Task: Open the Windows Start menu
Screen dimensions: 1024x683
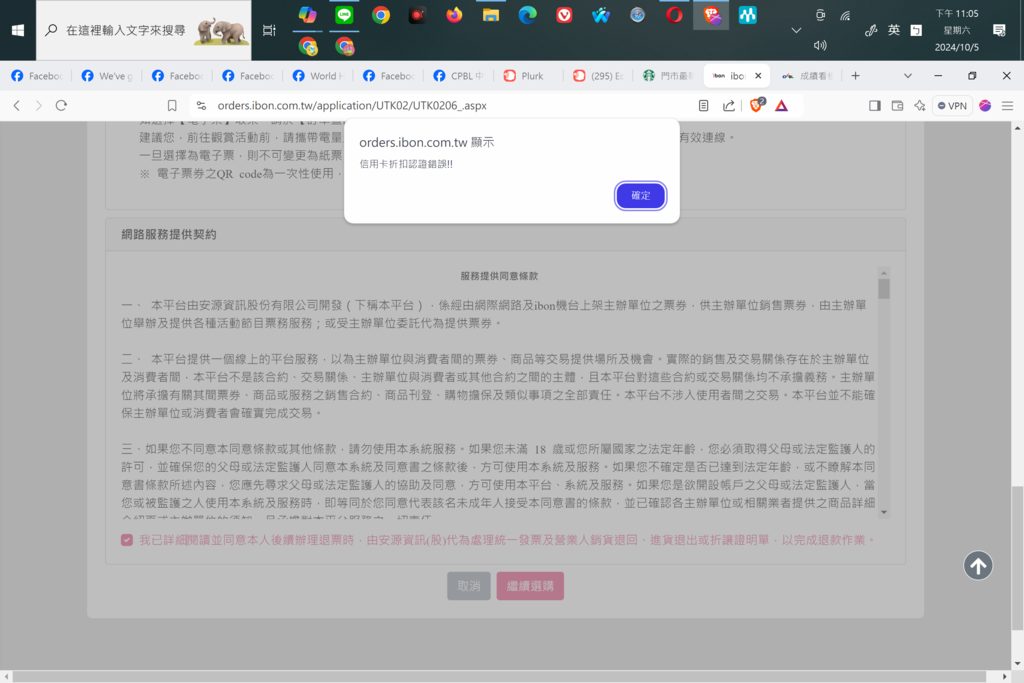Action: click(18, 30)
